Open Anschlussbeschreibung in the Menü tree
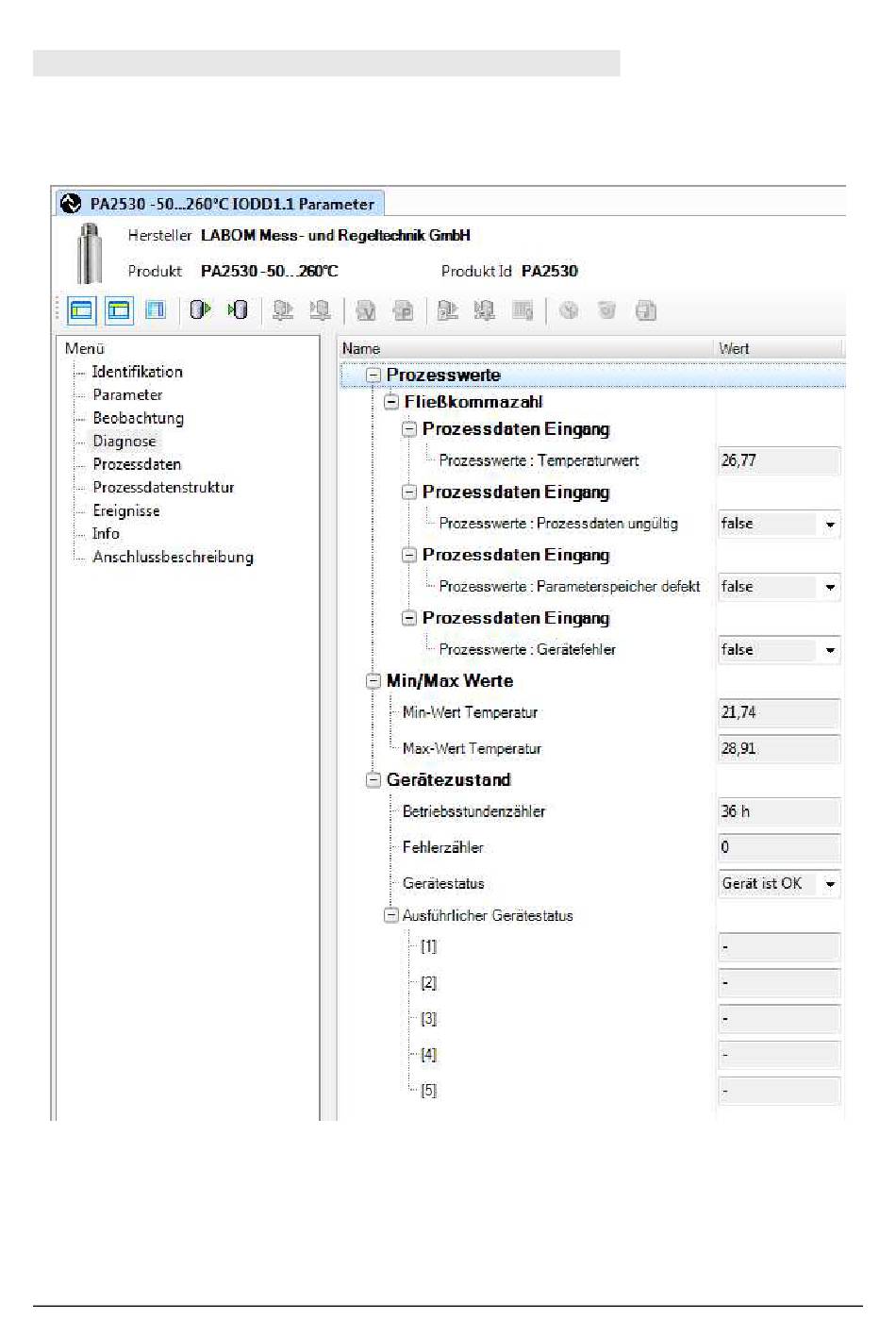Screen dimensions: 896x1319 pyautogui.click(x=173, y=557)
